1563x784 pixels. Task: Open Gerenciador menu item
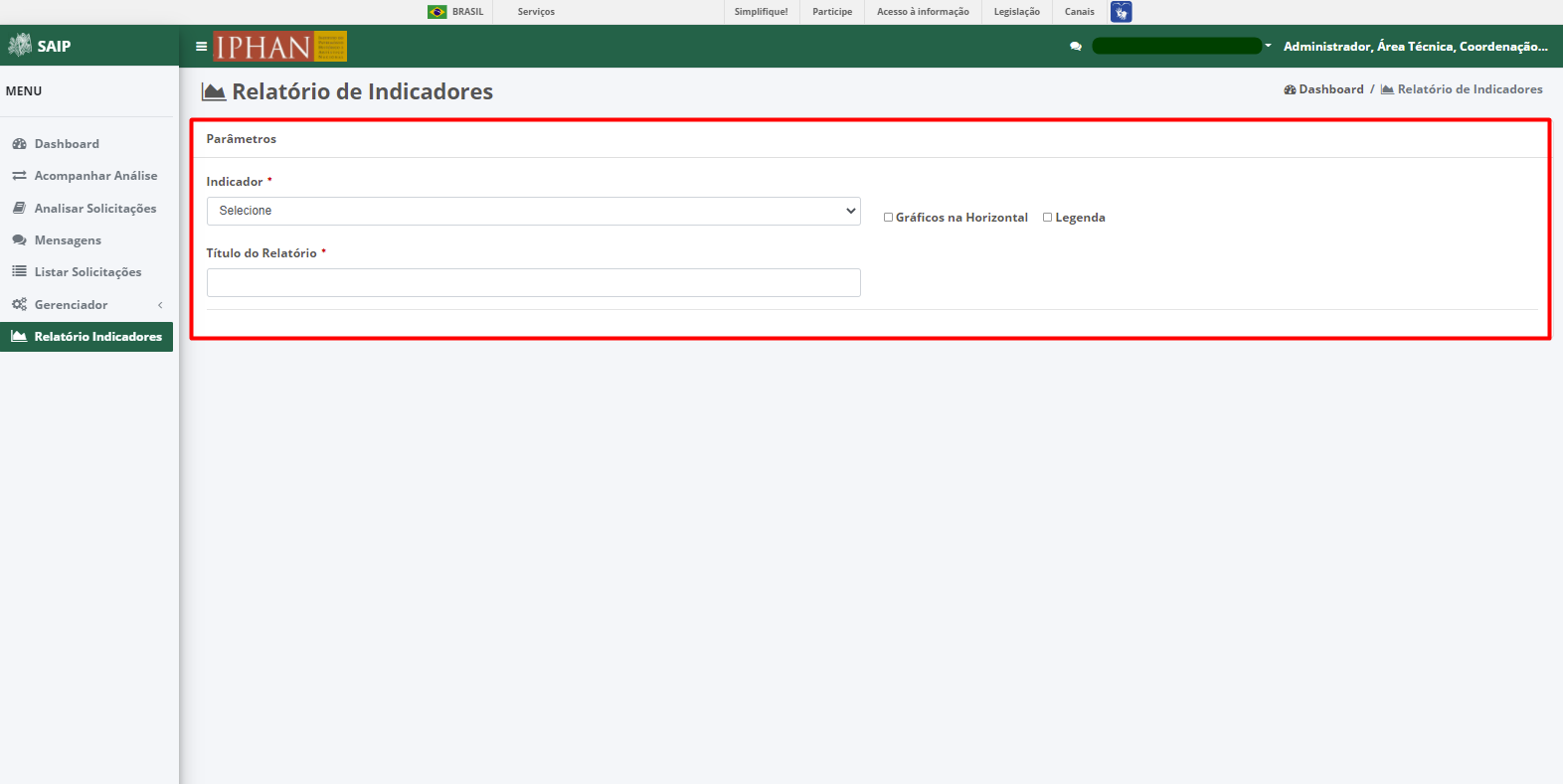[x=87, y=305]
